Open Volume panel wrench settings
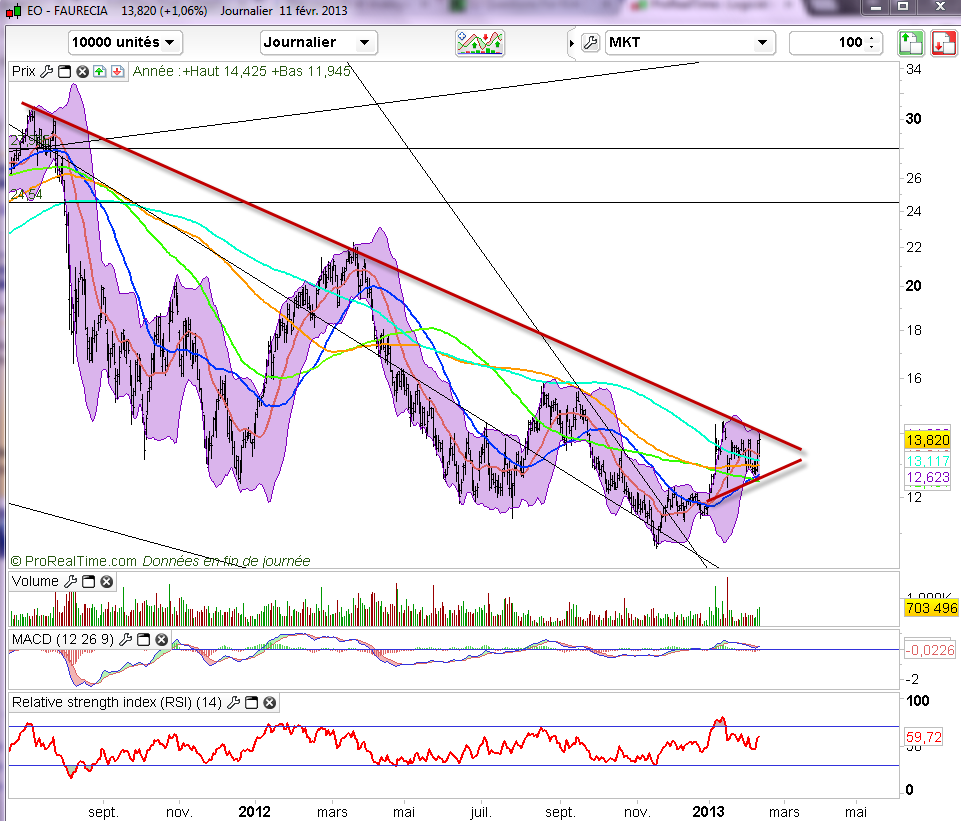The image size is (961, 821). (70, 581)
